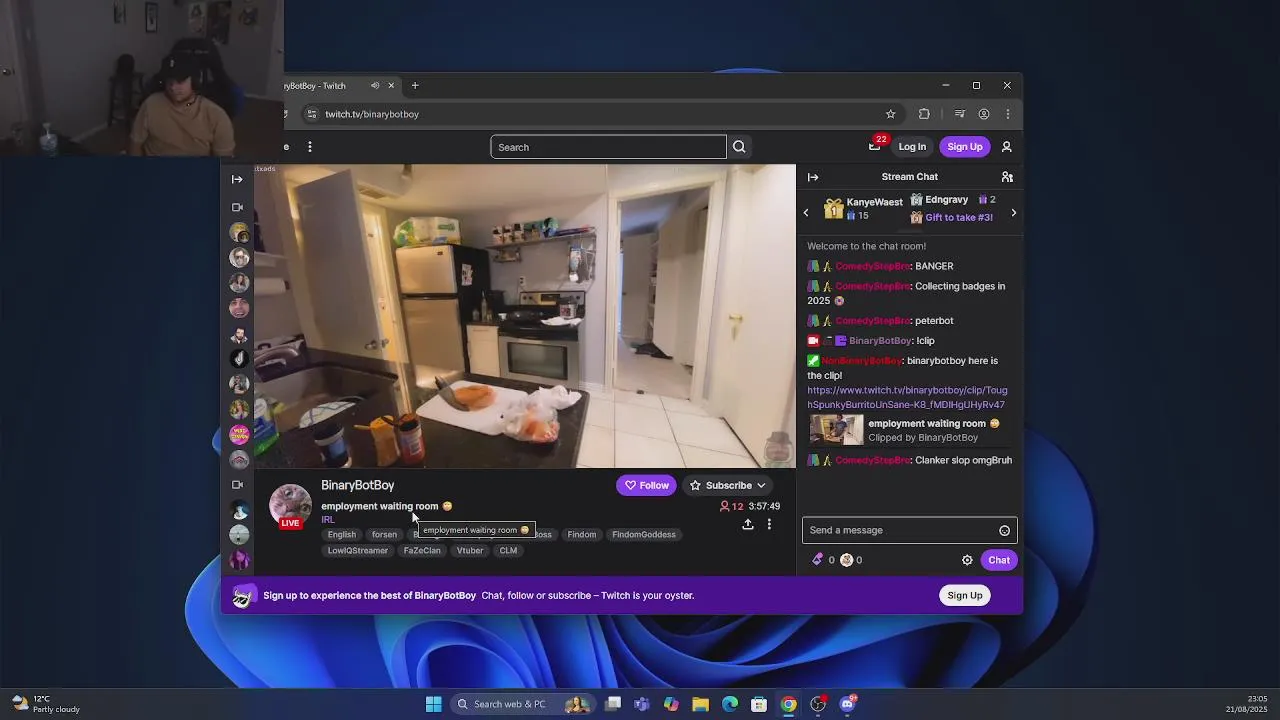
Task: Open the channel points balance icon
Action: 846,560
